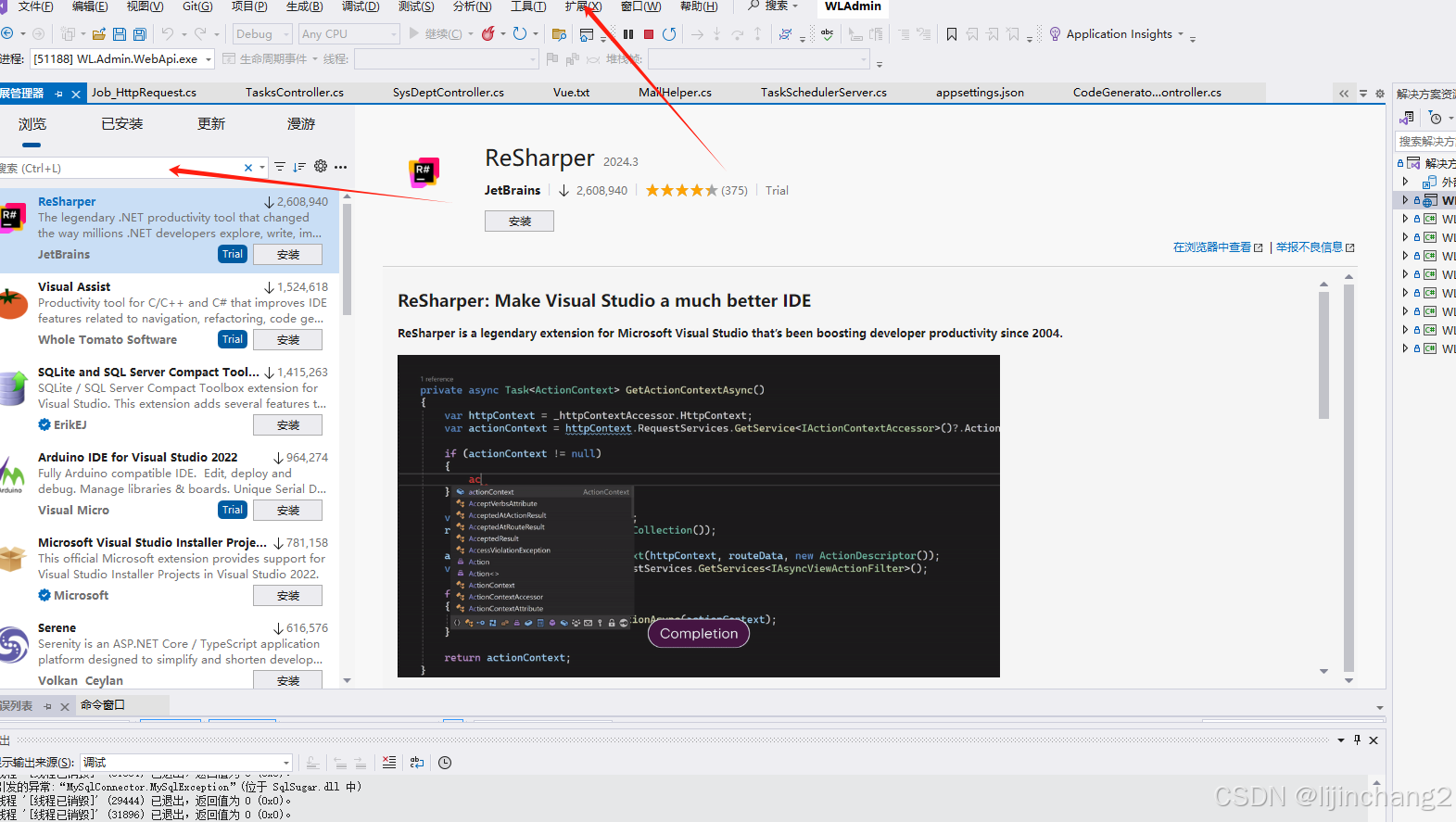Click the navigate backward arrow icon
Screen dimensions: 1456x822
[7, 34]
